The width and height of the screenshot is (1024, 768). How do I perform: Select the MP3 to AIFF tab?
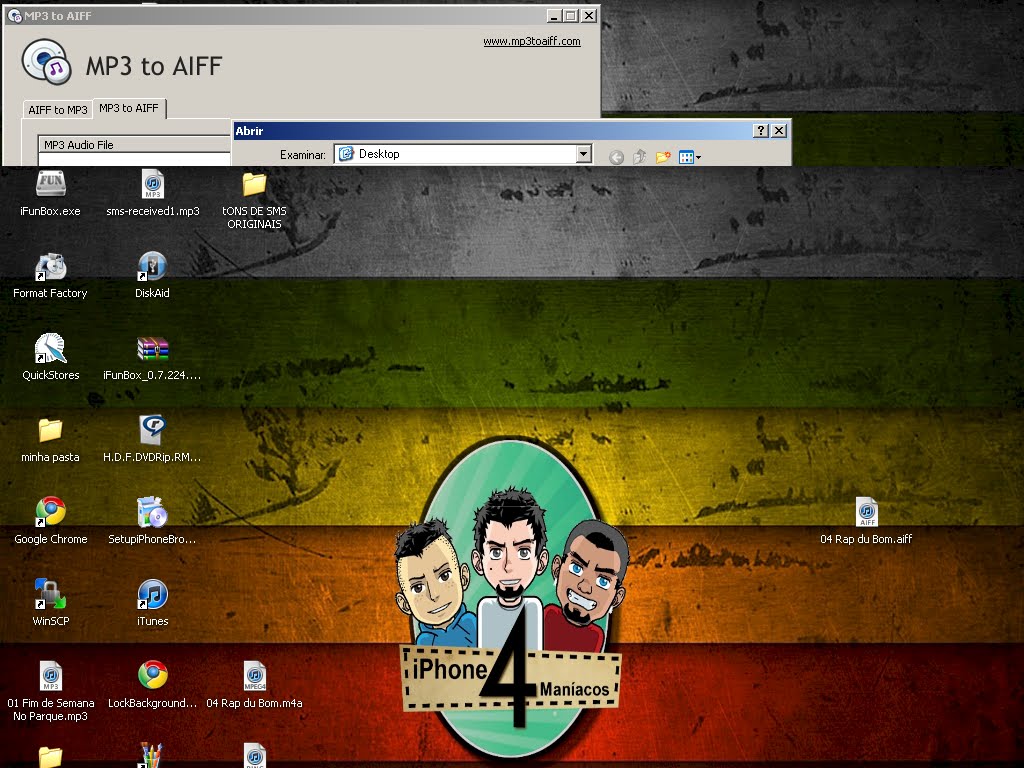pos(129,108)
